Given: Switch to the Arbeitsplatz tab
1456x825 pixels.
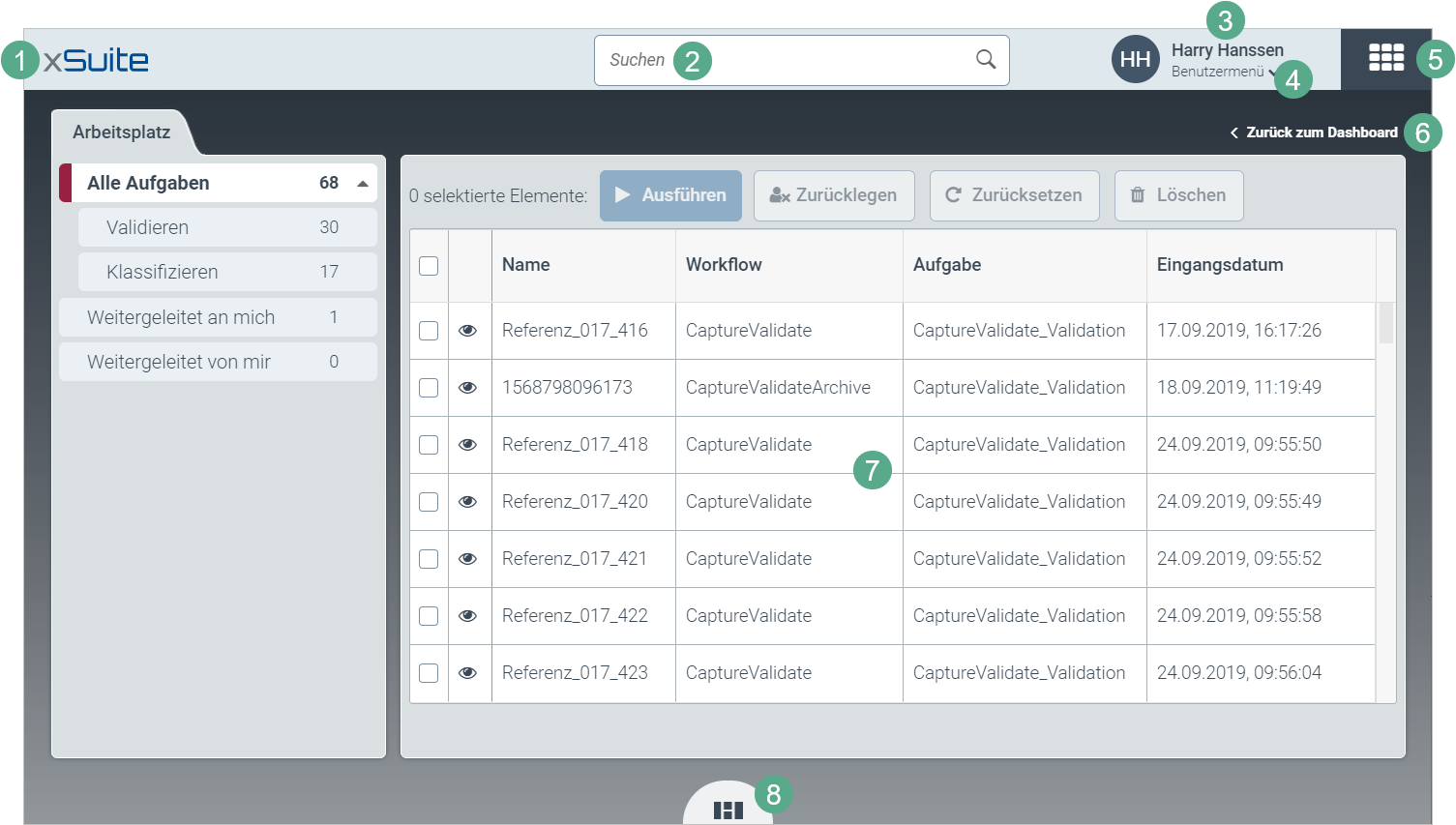Looking at the screenshot, I should [x=121, y=133].
